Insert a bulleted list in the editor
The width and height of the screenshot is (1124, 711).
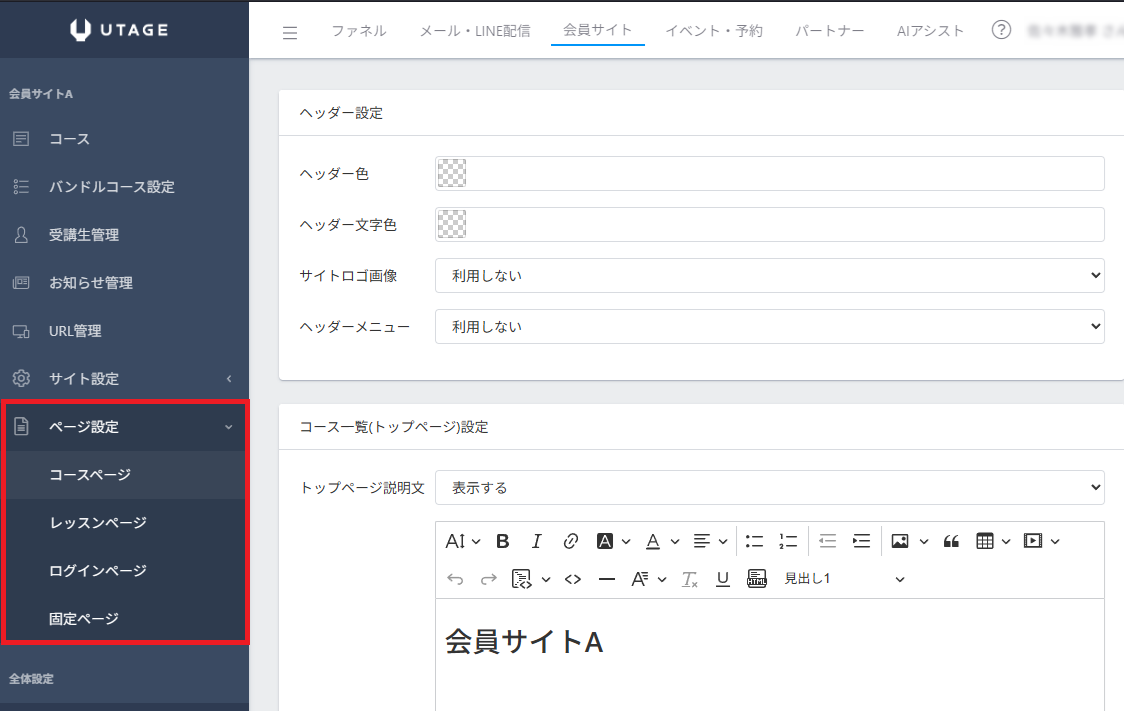[x=754, y=541]
